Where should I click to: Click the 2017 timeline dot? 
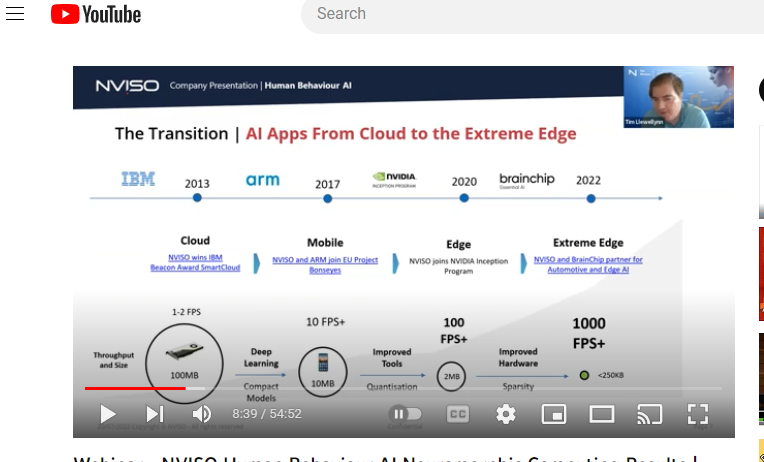327,198
